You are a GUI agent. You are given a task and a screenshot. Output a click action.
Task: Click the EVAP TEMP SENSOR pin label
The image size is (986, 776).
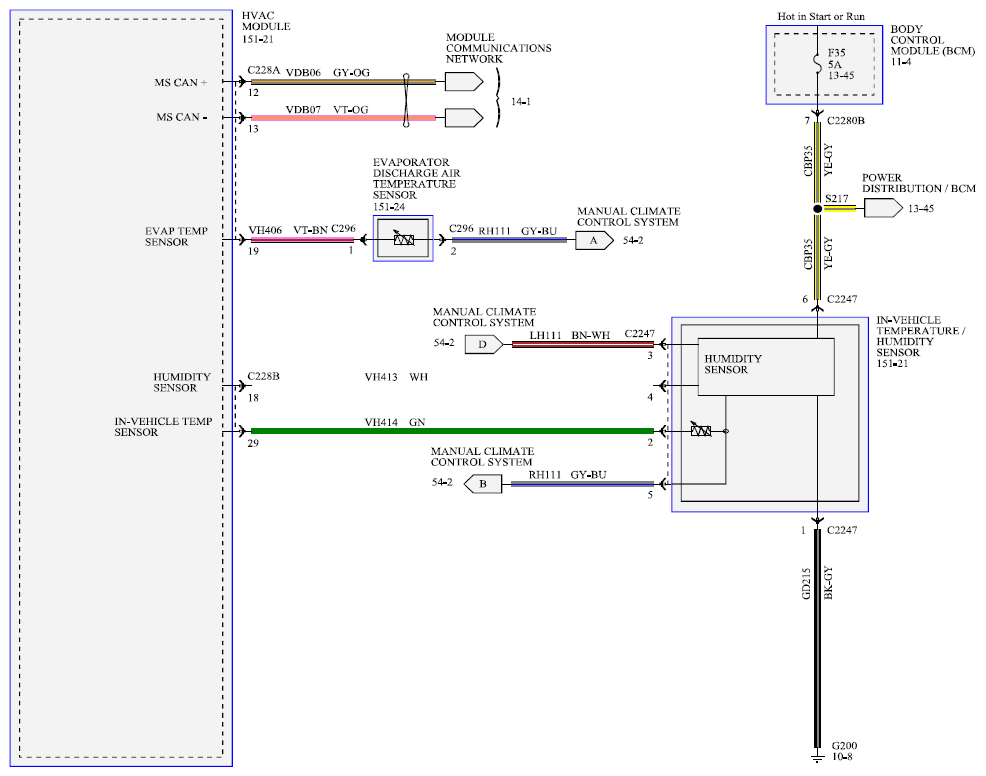[x=176, y=236]
